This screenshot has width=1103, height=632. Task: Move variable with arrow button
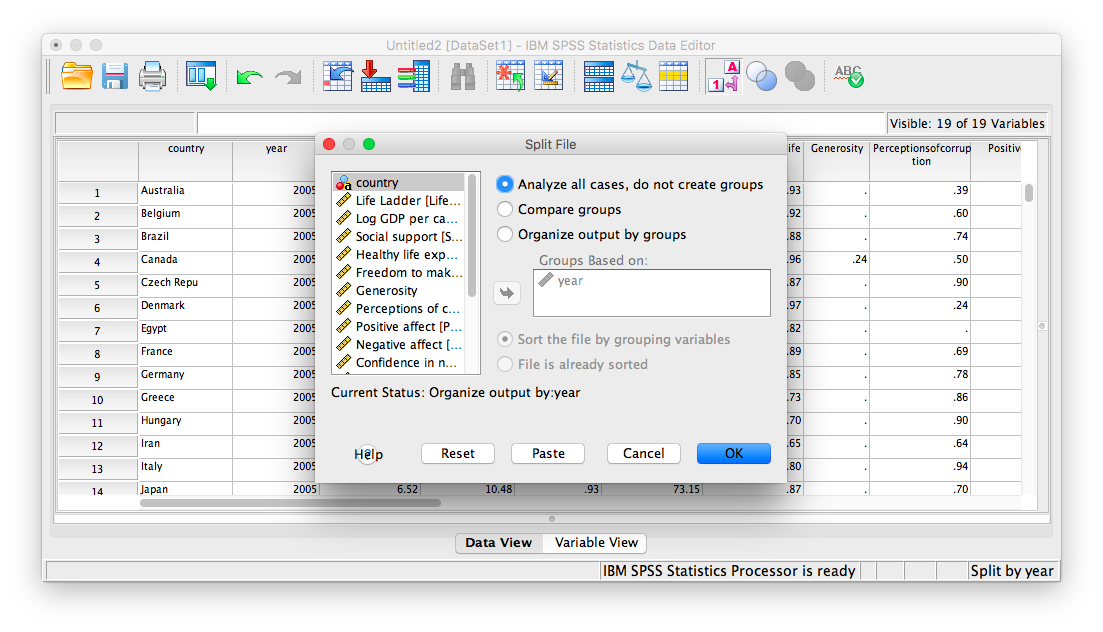(507, 293)
